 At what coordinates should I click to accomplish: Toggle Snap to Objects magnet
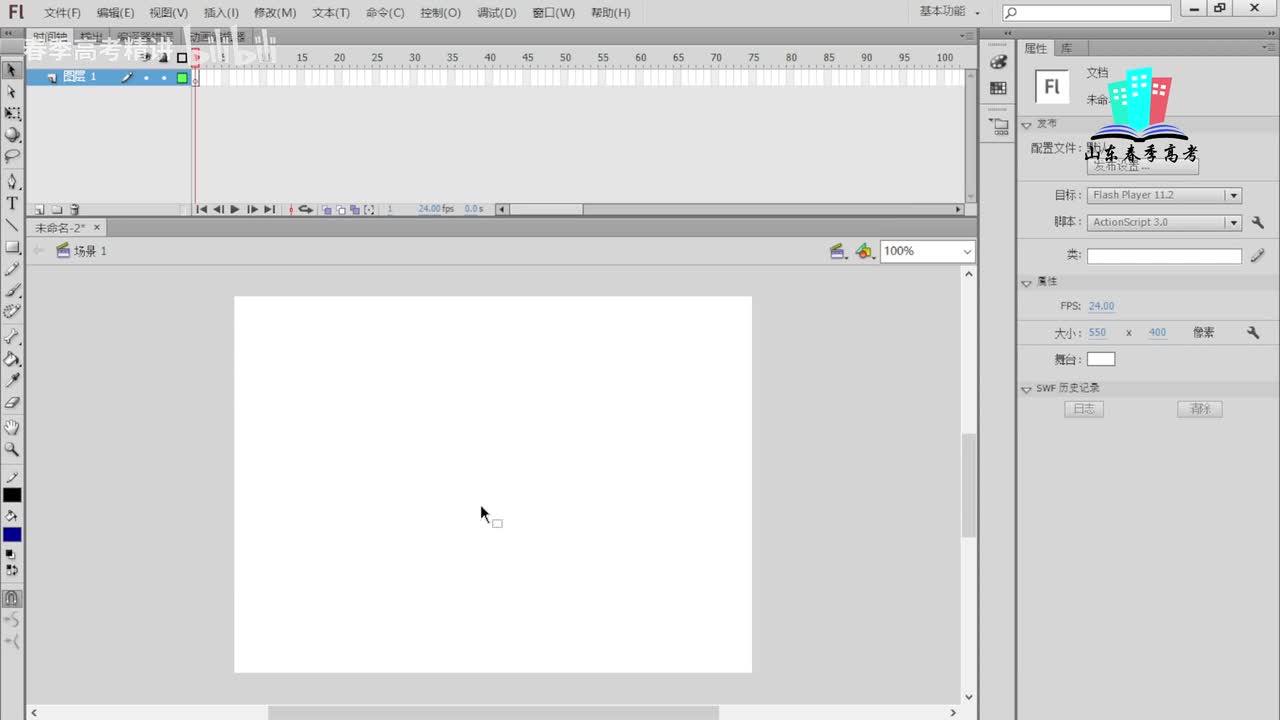pyautogui.click(x=12, y=599)
